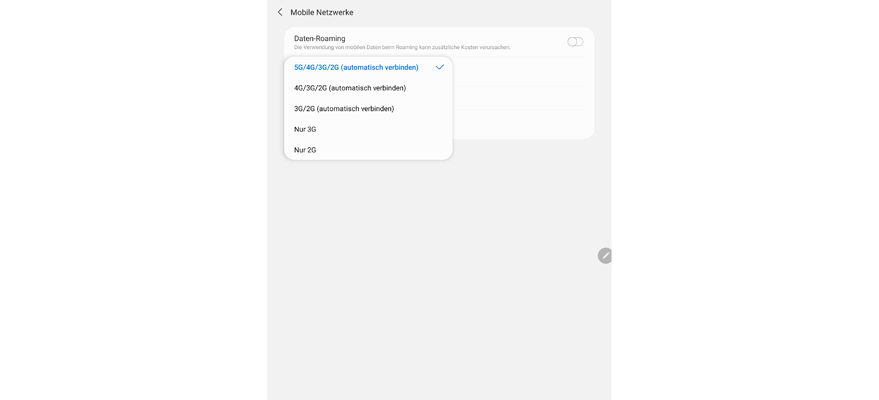
Task: Click the blue checkmark on the 5G option
Action: 440,67
